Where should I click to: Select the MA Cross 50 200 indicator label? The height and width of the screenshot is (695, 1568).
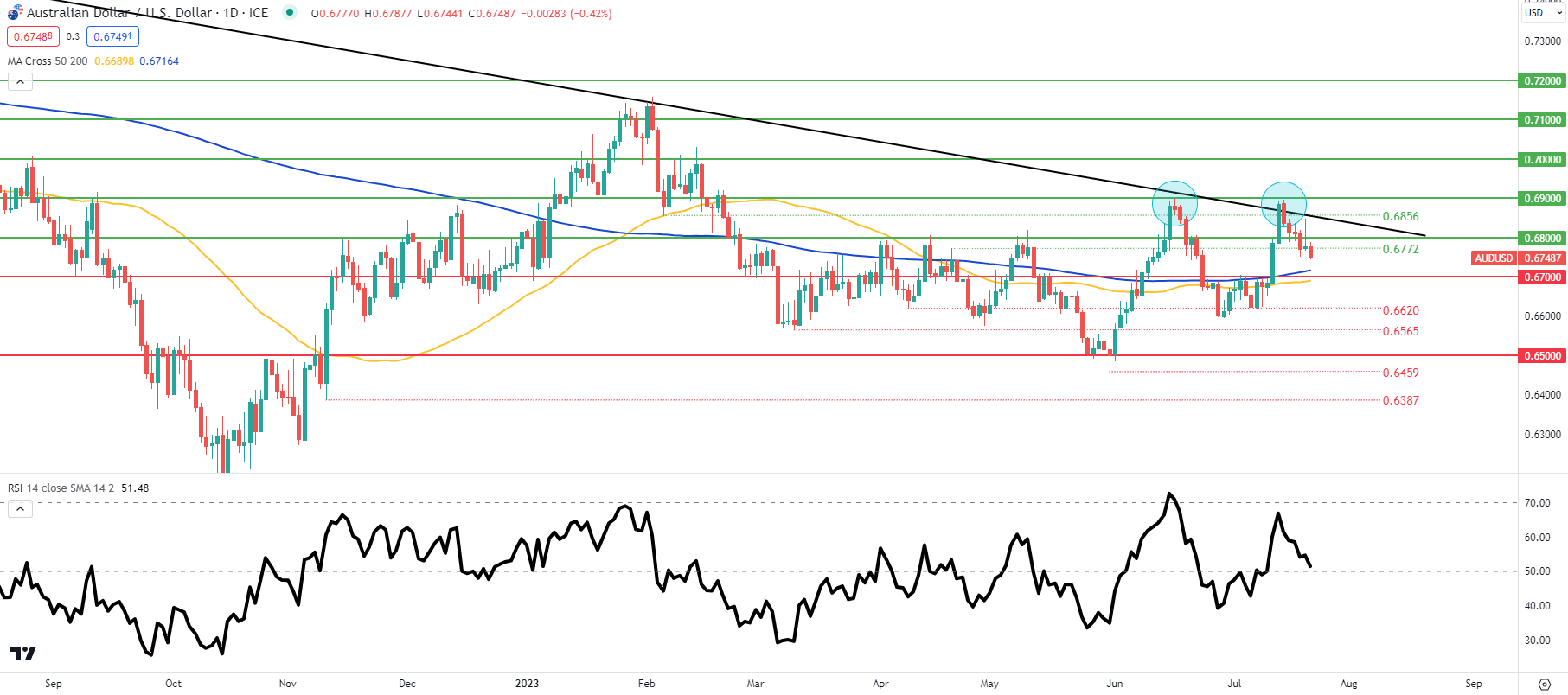point(48,61)
